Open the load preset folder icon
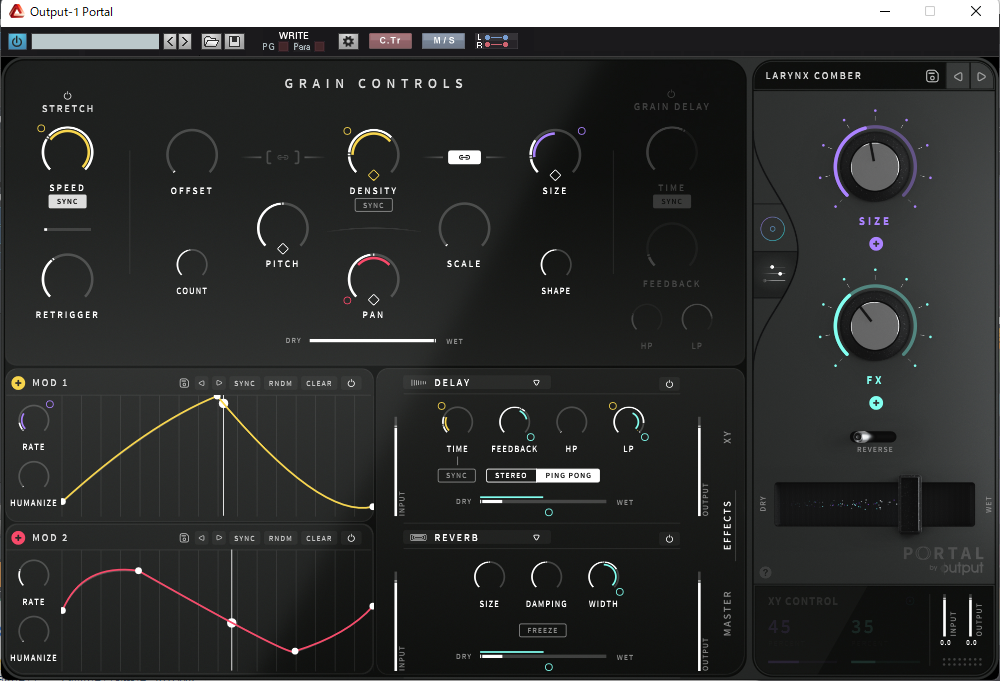 pyautogui.click(x=211, y=41)
